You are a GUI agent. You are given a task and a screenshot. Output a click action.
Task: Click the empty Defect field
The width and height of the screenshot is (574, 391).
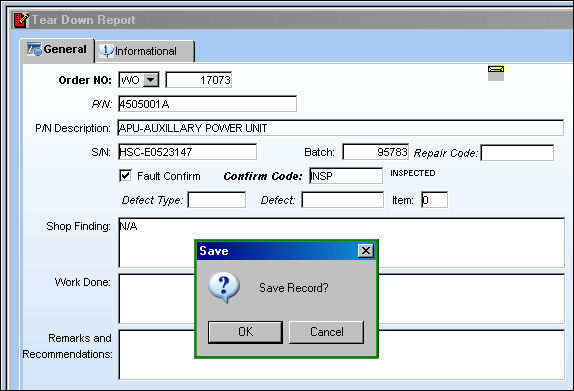pyautogui.click(x=343, y=200)
